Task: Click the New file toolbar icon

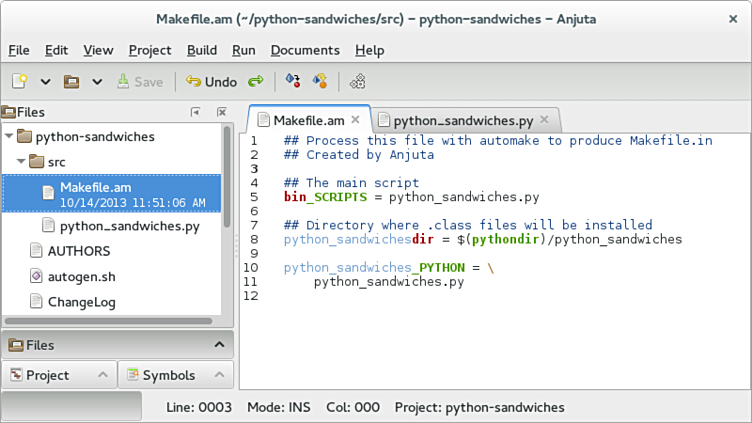Action: pos(19,82)
